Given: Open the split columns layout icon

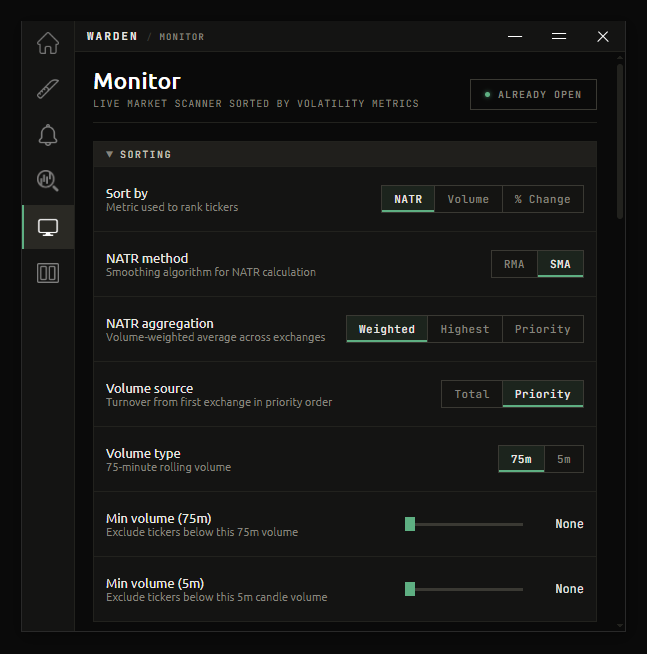Looking at the screenshot, I should [48, 273].
